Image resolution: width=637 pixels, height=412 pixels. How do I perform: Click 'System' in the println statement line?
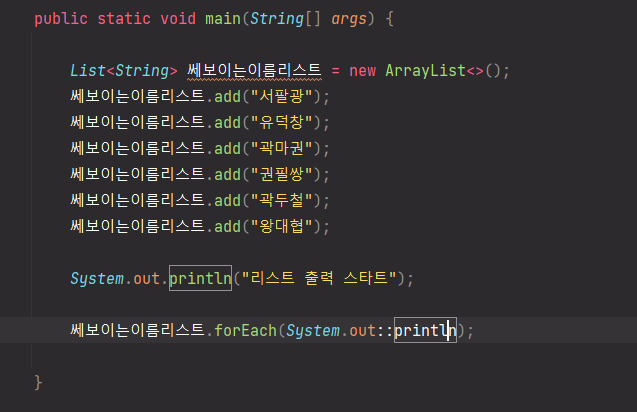pos(97,279)
